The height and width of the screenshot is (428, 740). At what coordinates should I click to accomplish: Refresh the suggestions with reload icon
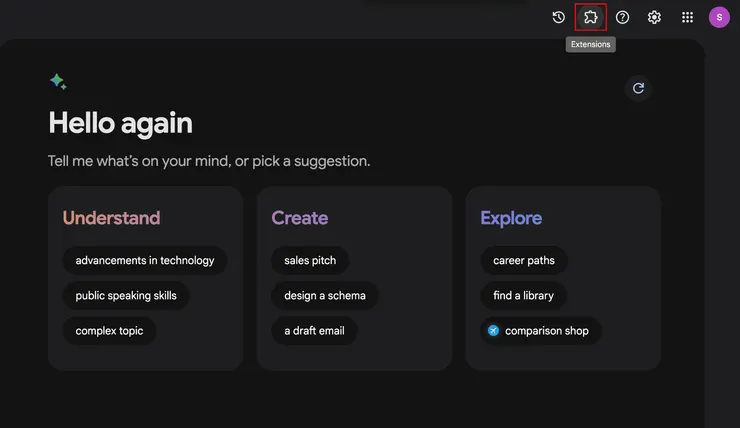pos(638,88)
